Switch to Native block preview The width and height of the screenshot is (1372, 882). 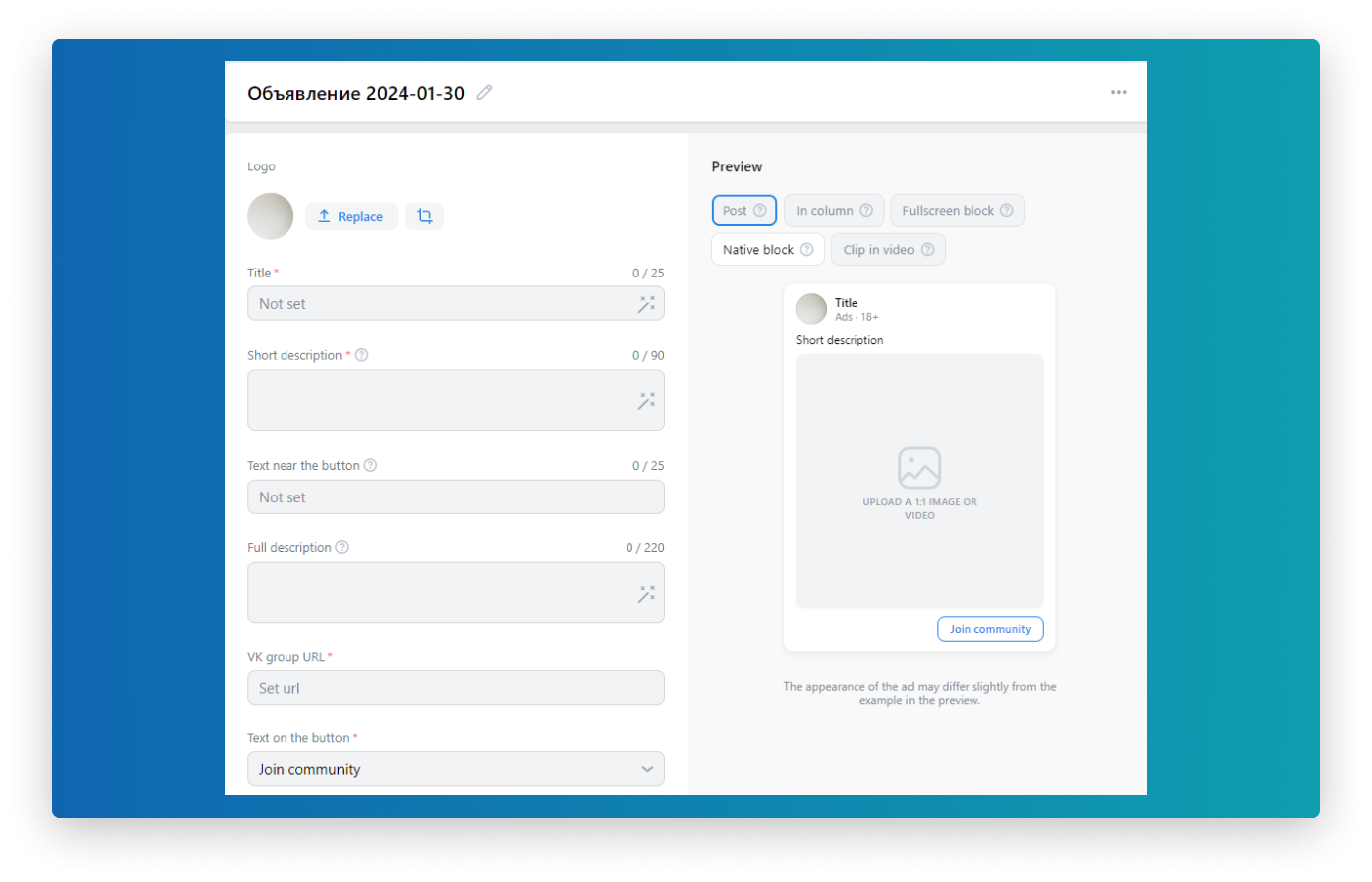pos(757,249)
